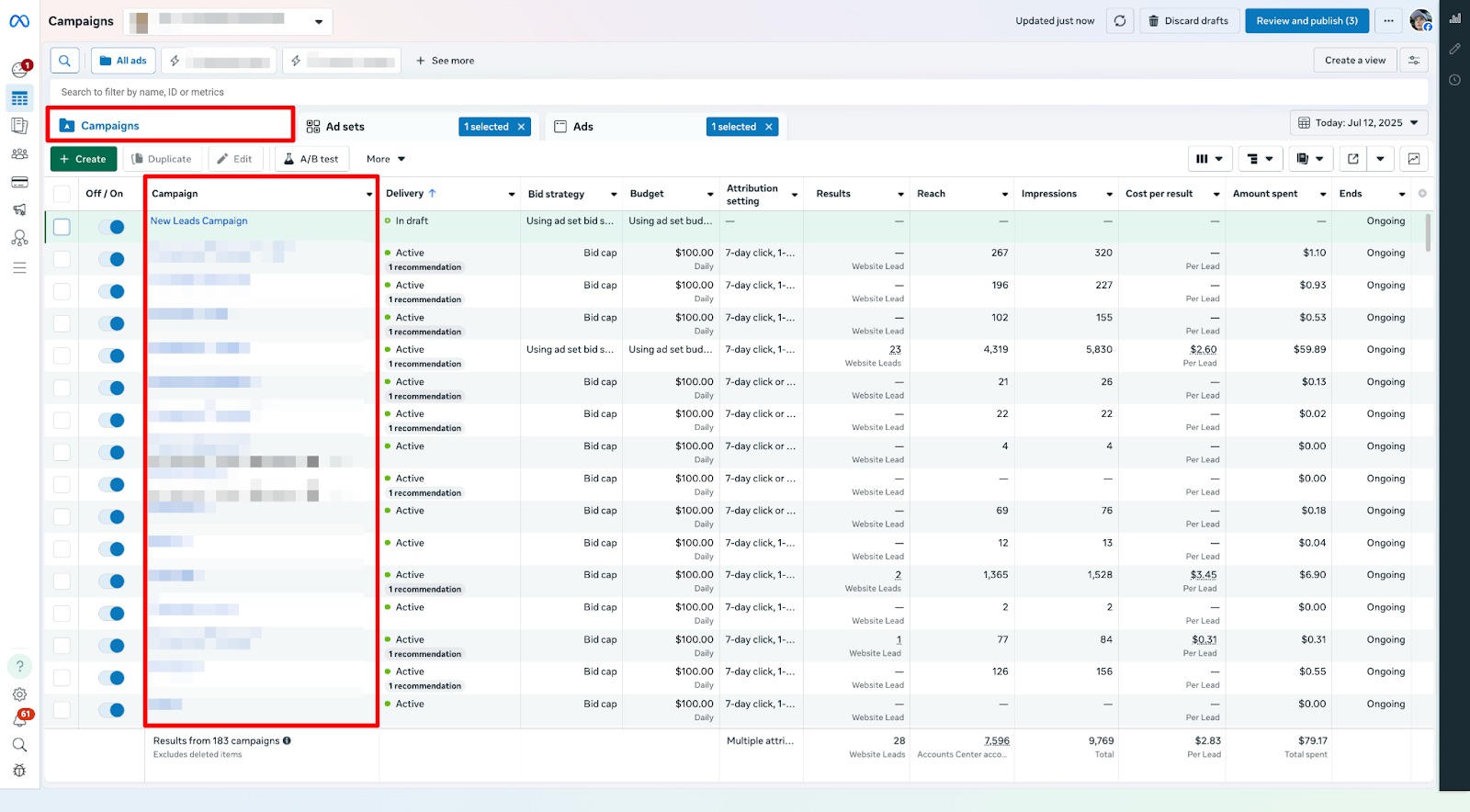The height and width of the screenshot is (812, 1470).
Task: Open the notifications bell with 61 badge
Action: [19, 719]
